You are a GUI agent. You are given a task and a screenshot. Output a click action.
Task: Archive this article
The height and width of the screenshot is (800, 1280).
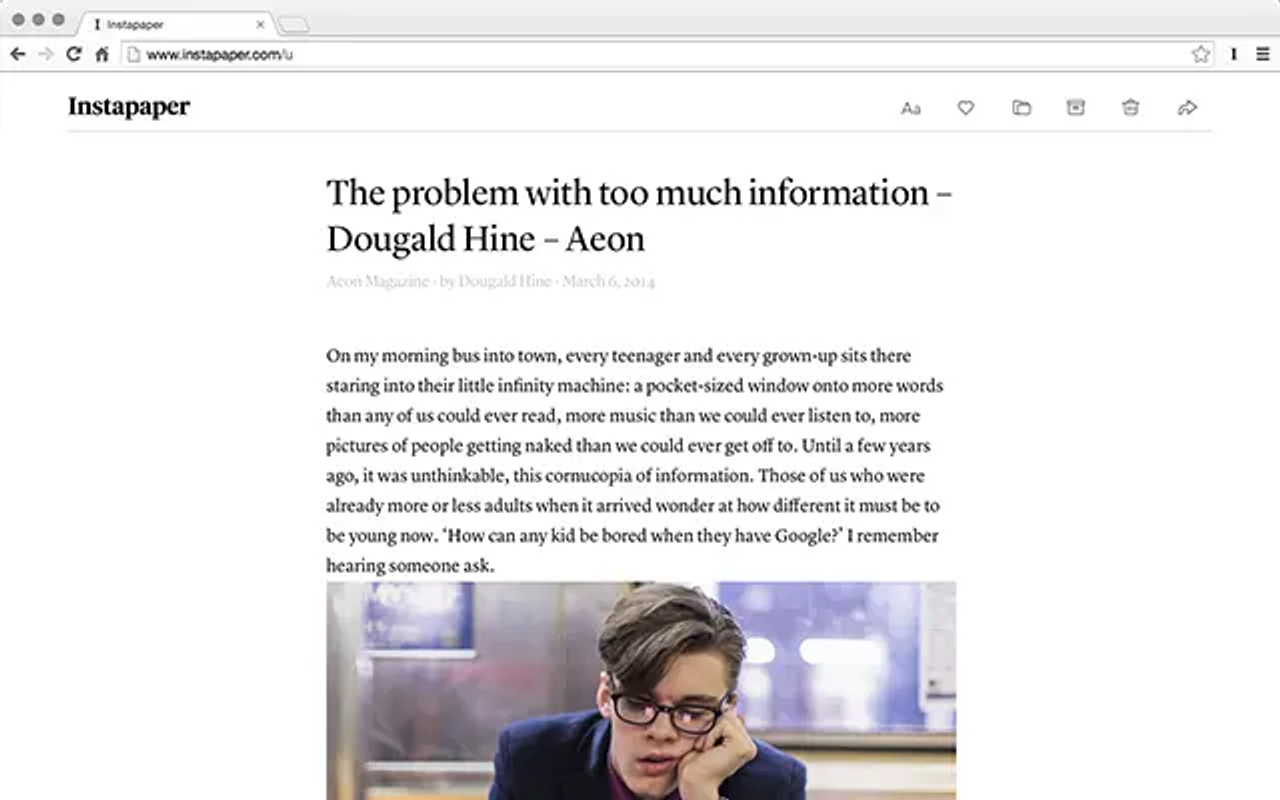click(1076, 108)
